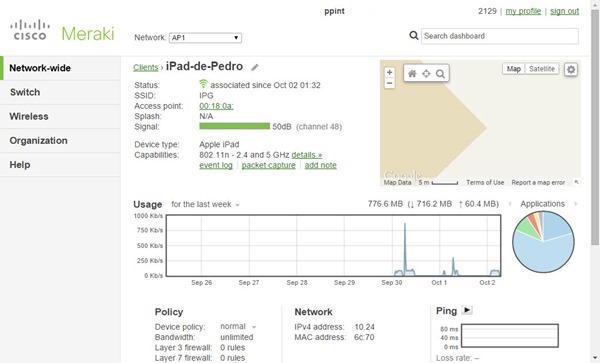600x363 pixels.
Task: Click IPv4 address value 10.24
Action: 364,327
